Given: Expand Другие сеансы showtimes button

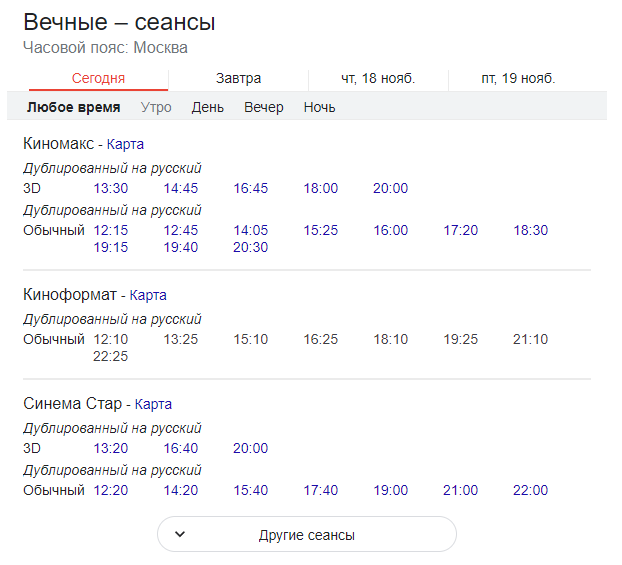Looking at the screenshot, I should point(307,534).
